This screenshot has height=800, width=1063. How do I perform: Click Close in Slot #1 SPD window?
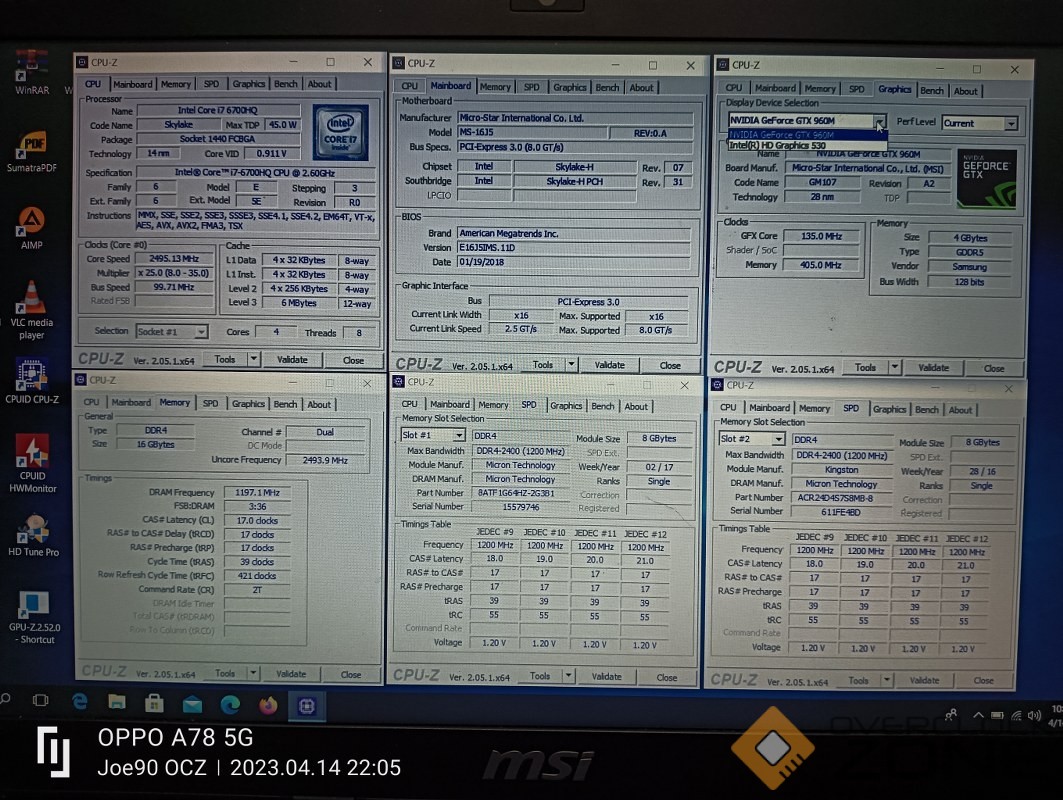point(666,677)
